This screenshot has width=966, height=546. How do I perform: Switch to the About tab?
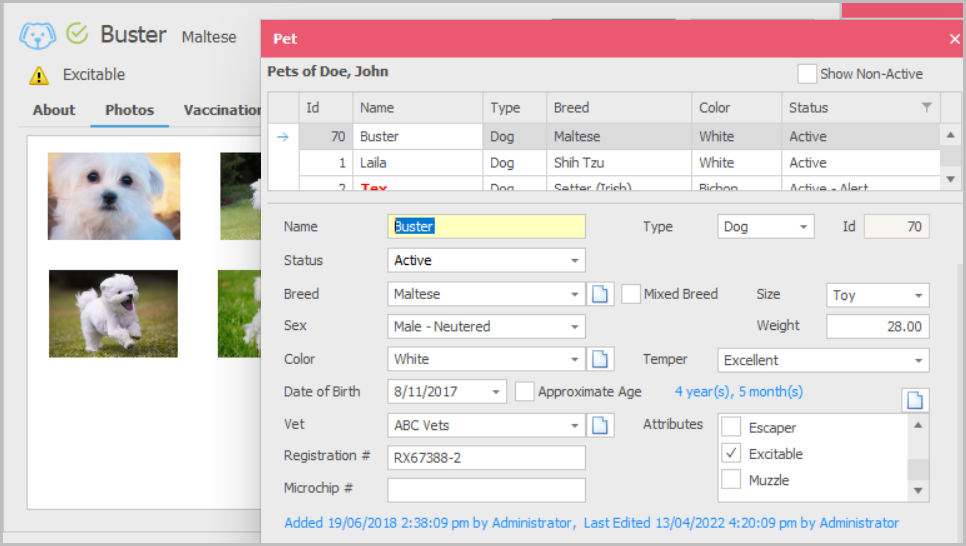(54, 110)
